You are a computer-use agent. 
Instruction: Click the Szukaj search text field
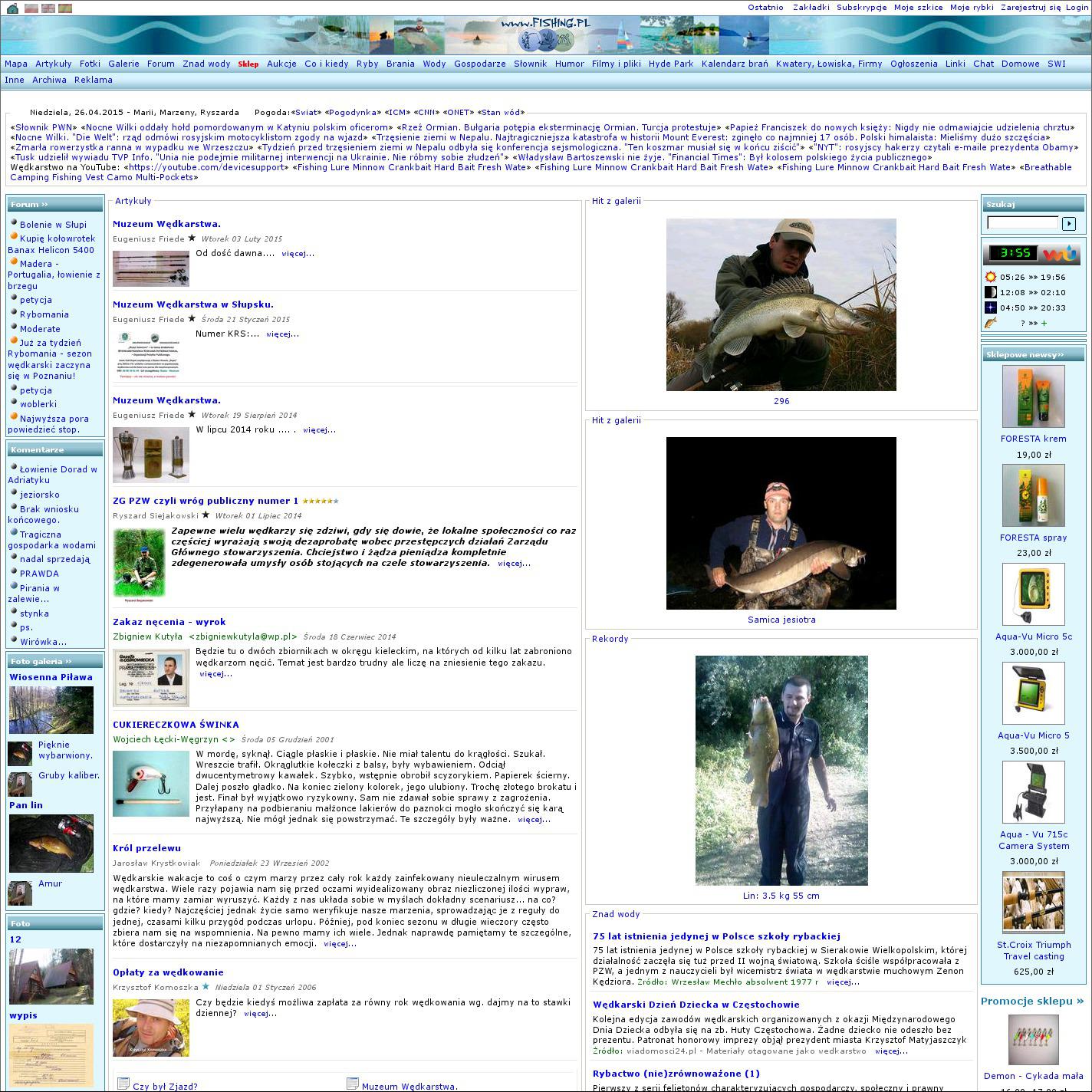(1022, 223)
